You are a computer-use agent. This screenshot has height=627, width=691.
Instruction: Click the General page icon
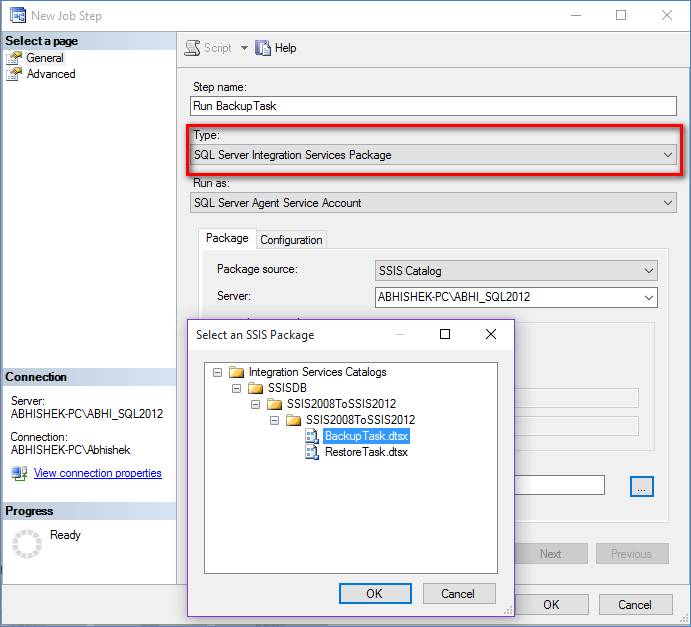pyautogui.click(x=14, y=58)
